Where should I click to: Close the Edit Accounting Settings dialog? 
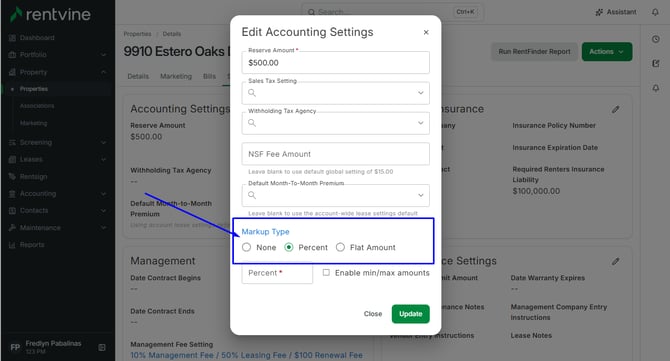pyautogui.click(x=426, y=32)
